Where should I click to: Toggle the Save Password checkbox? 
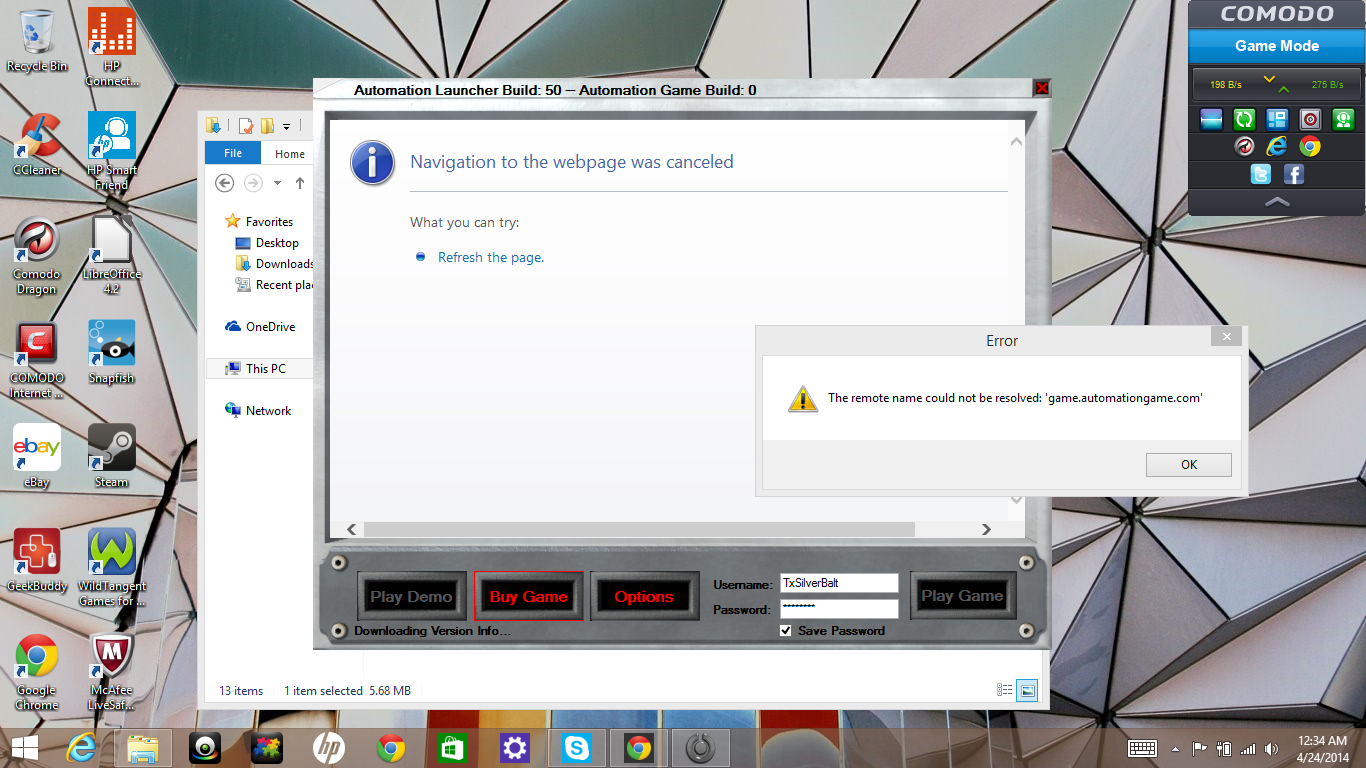point(786,631)
